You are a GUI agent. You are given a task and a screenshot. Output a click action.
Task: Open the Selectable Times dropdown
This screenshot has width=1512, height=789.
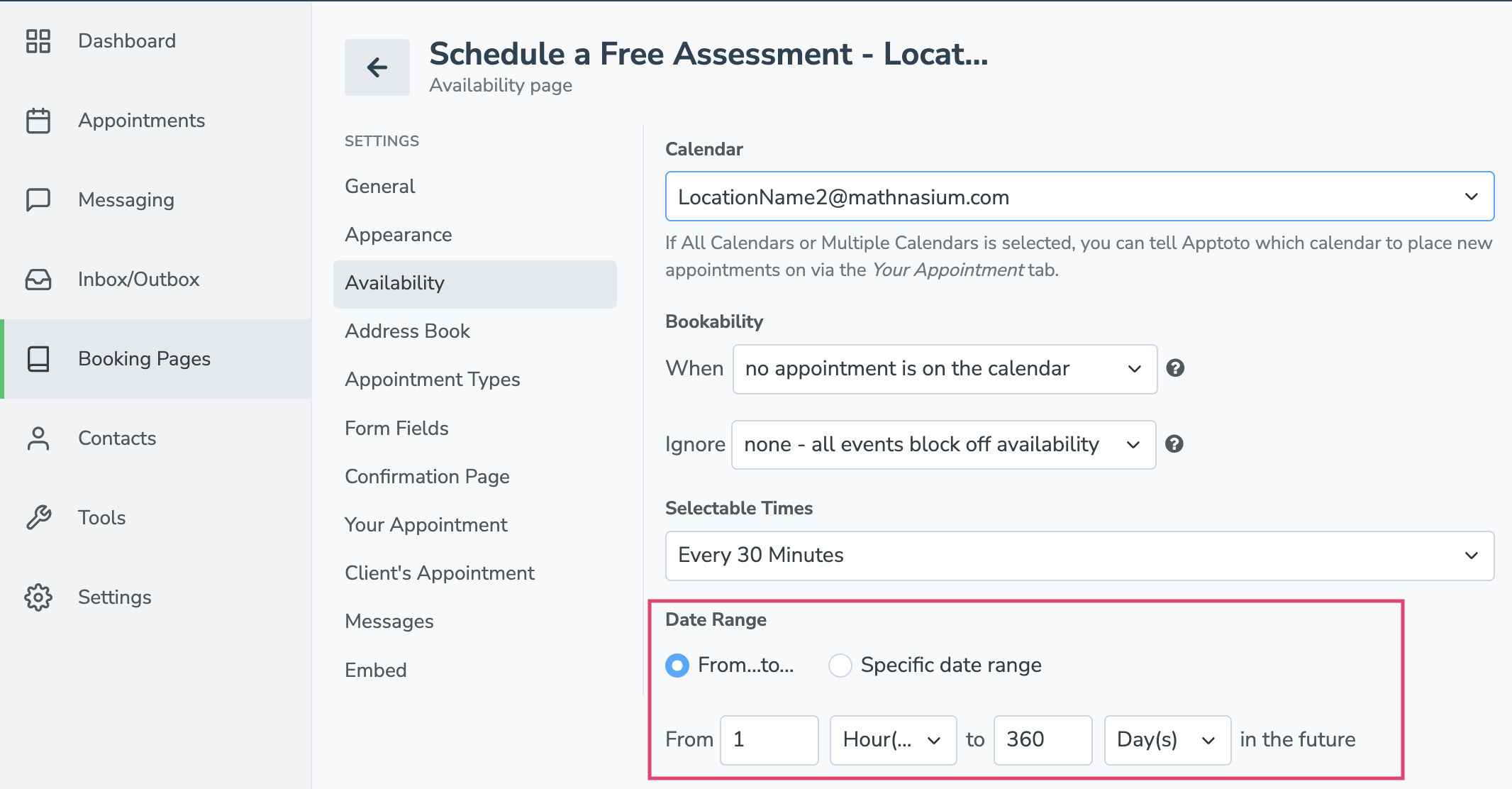(1079, 556)
